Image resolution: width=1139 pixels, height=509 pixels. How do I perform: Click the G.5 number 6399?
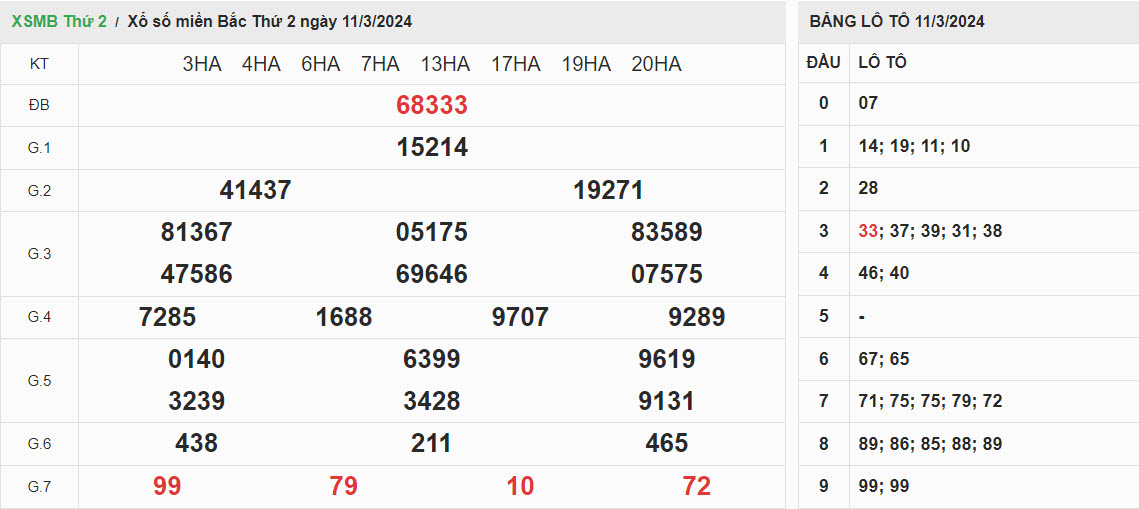[x=431, y=359]
